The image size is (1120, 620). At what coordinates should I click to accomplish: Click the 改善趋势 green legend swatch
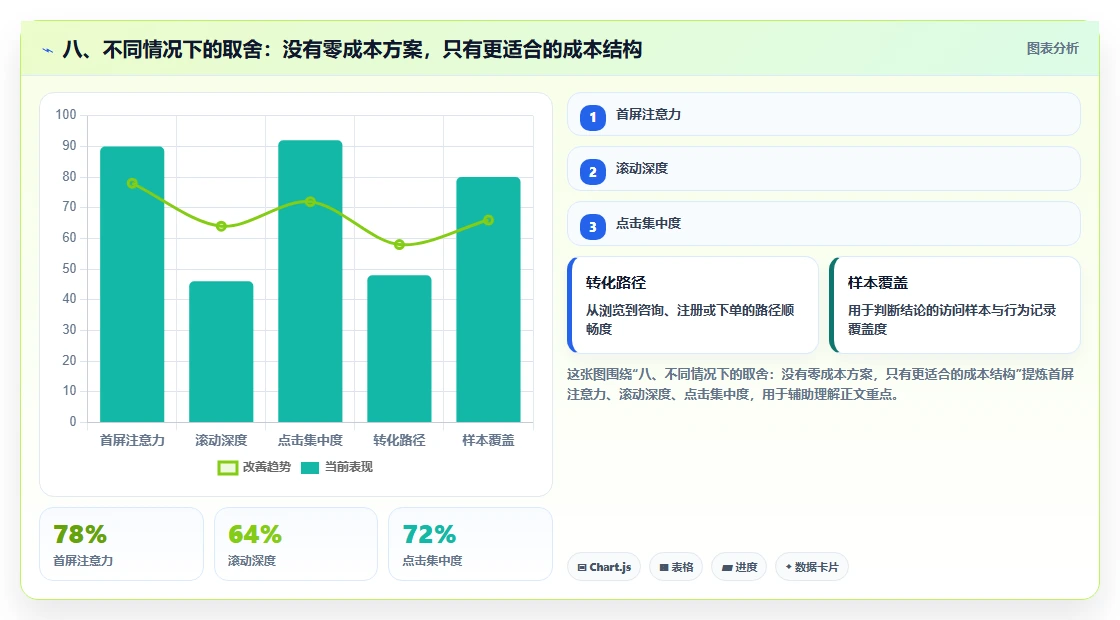click(x=228, y=468)
